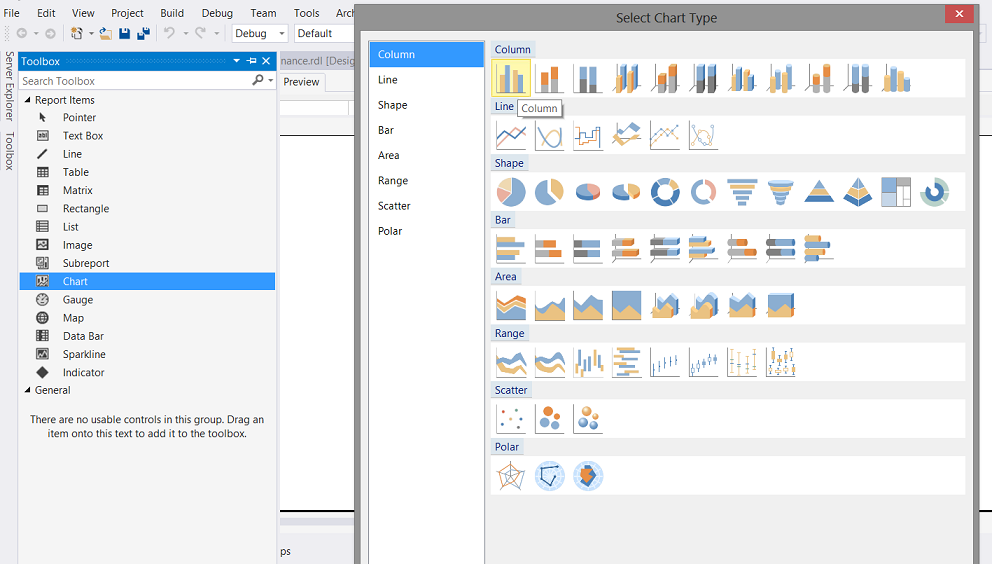The image size is (992, 564).
Task: Collapse the Report Items group
Action: coord(27,100)
